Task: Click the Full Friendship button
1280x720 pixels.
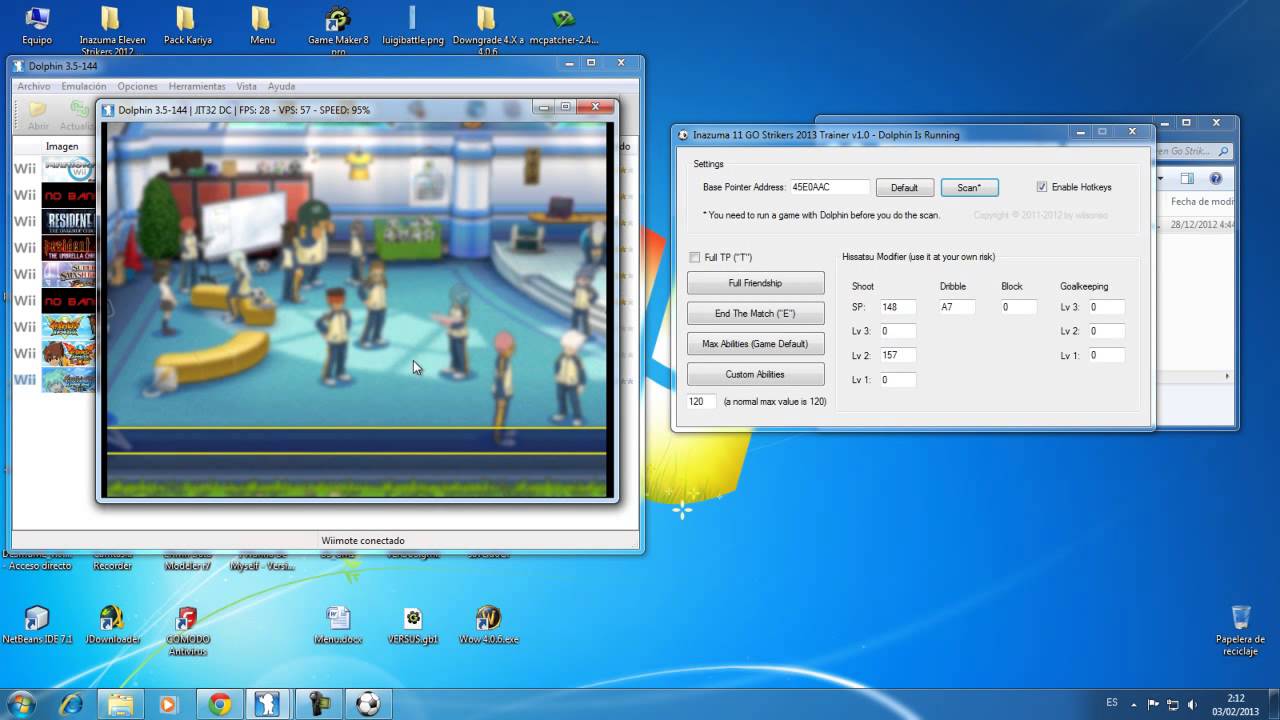Action: (x=756, y=283)
